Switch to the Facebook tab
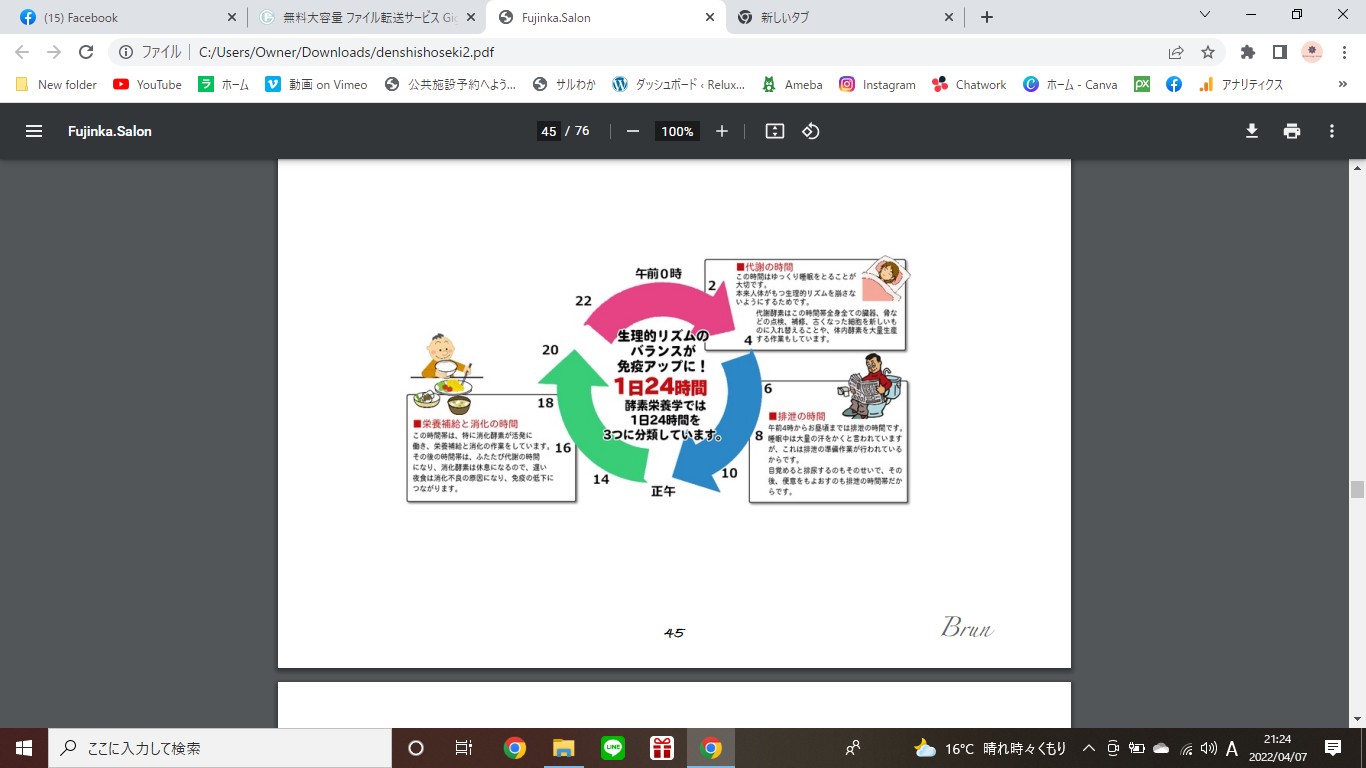Viewport: 1366px width, 768px height. coord(126,17)
